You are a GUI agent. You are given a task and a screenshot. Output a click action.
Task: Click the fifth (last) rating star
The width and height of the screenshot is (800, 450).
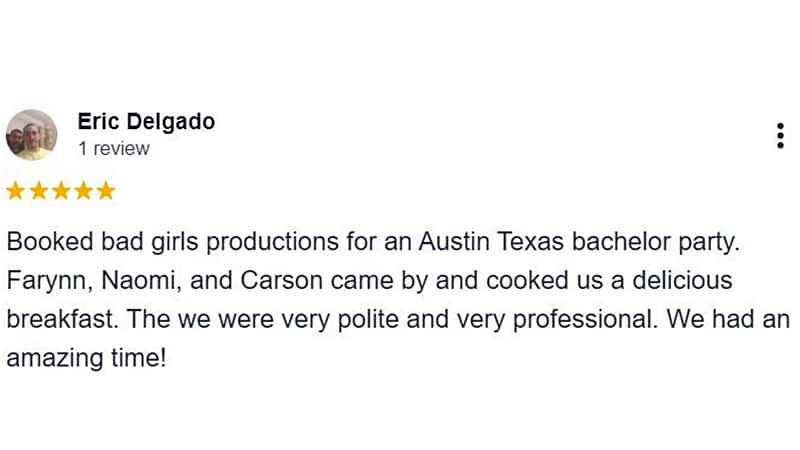(x=105, y=190)
